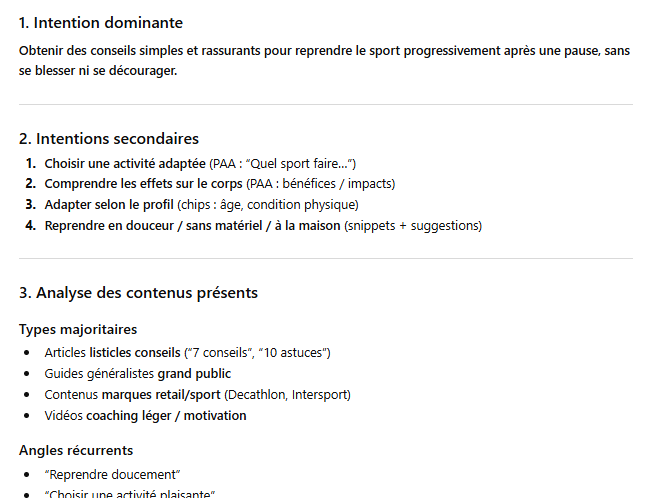Image resolution: width=648 pixels, height=498 pixels.
Task: Click the "3. Analyse des contenus présents" heading
Action: coord(138,293)
